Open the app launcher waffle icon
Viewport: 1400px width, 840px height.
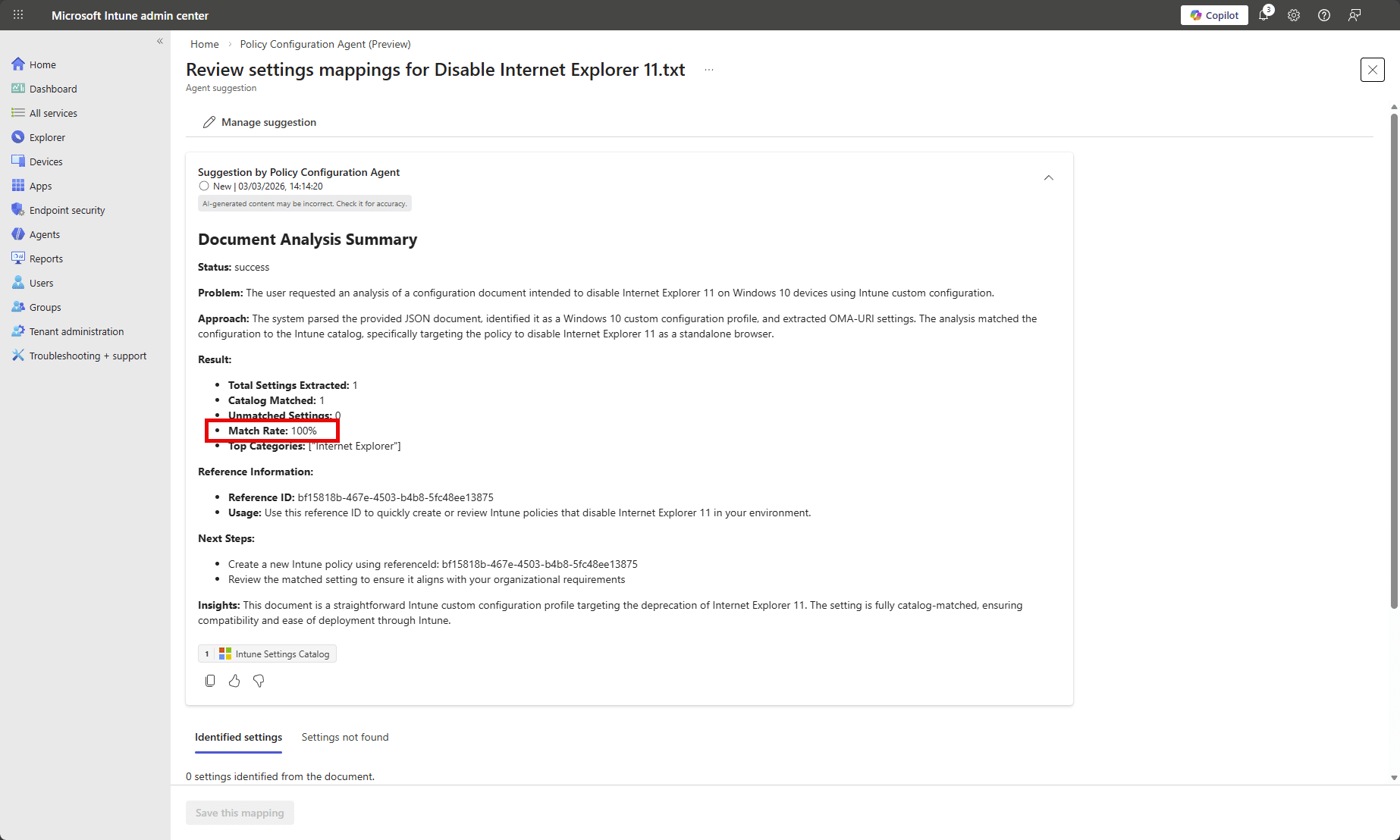pyautogui.click(x=18, y=15)
